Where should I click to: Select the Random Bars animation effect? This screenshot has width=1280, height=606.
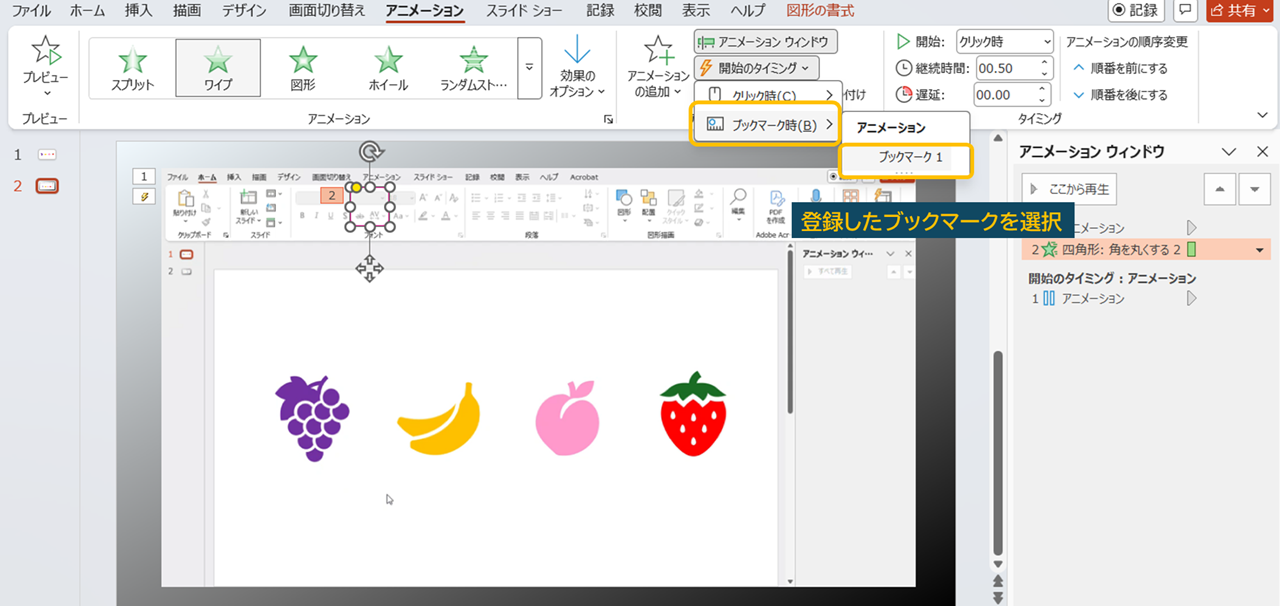point(473,60)
